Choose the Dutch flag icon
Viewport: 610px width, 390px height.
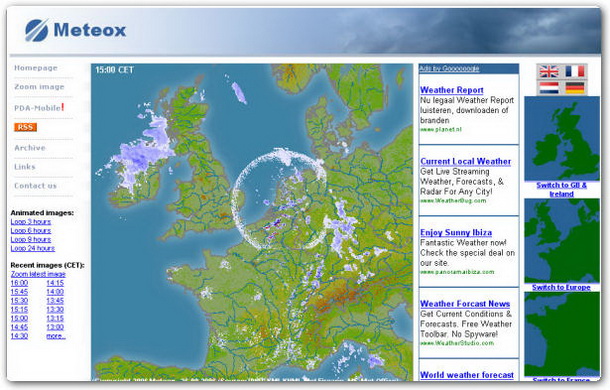(549, 88)
